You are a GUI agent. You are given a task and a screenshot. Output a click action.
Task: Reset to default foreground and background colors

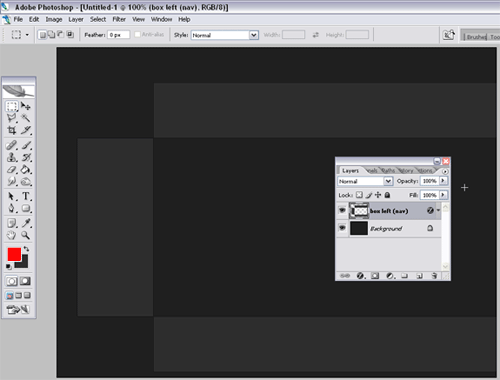9,266
